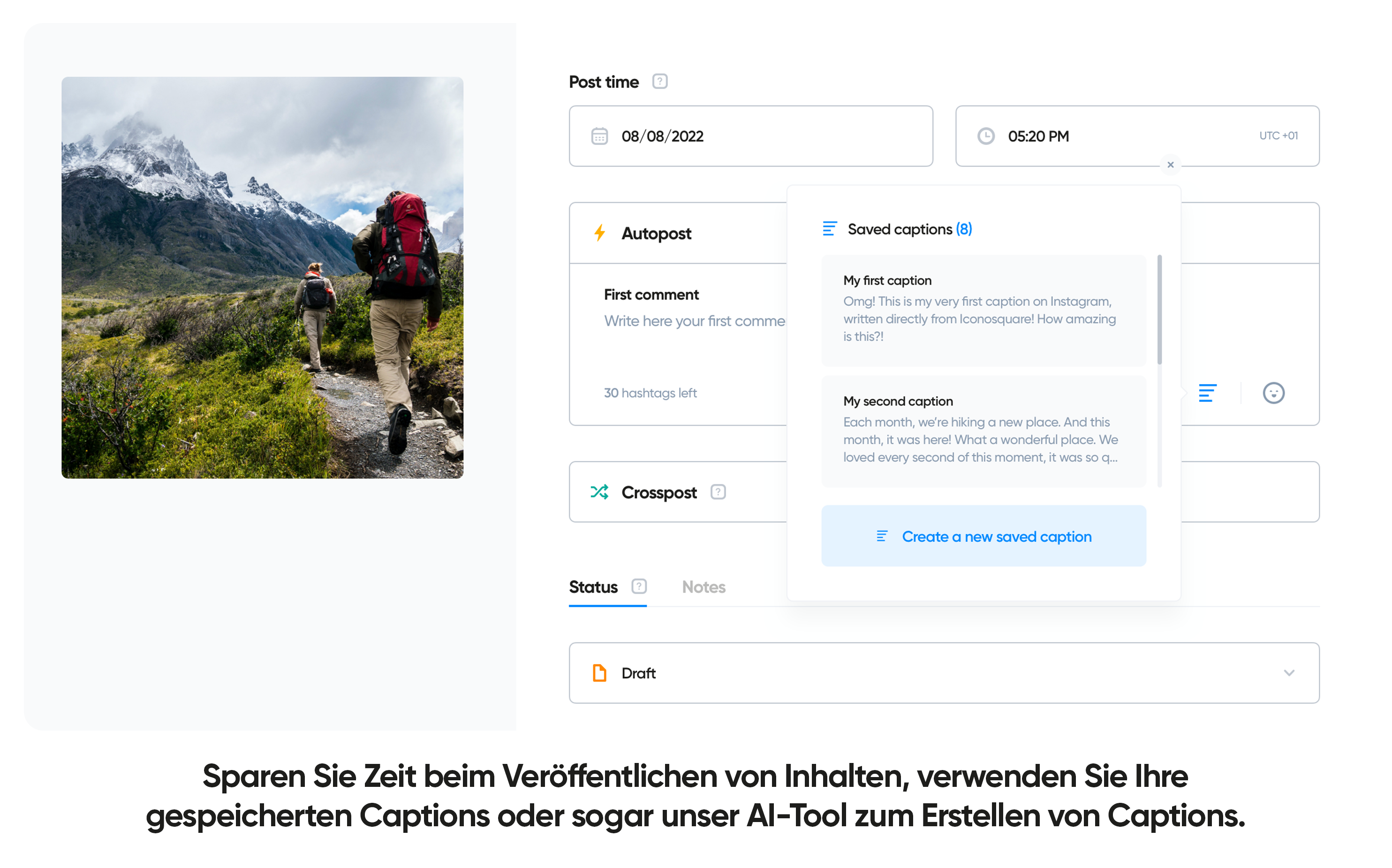The height and width of the screenshot is (868, 1392).
Task: Open the calendar icon in the date field
Action: tap(598, 136)
